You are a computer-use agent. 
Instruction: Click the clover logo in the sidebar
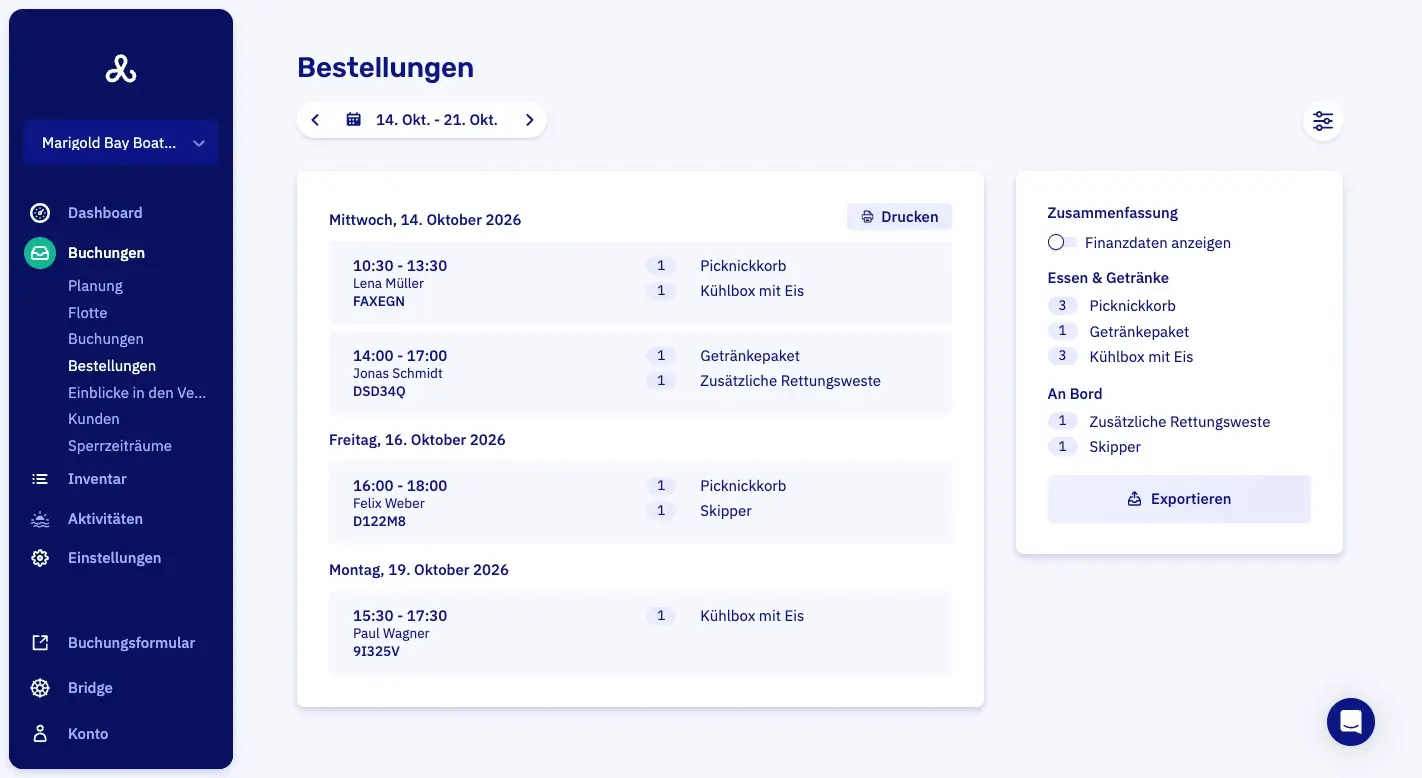click(121, 69)
